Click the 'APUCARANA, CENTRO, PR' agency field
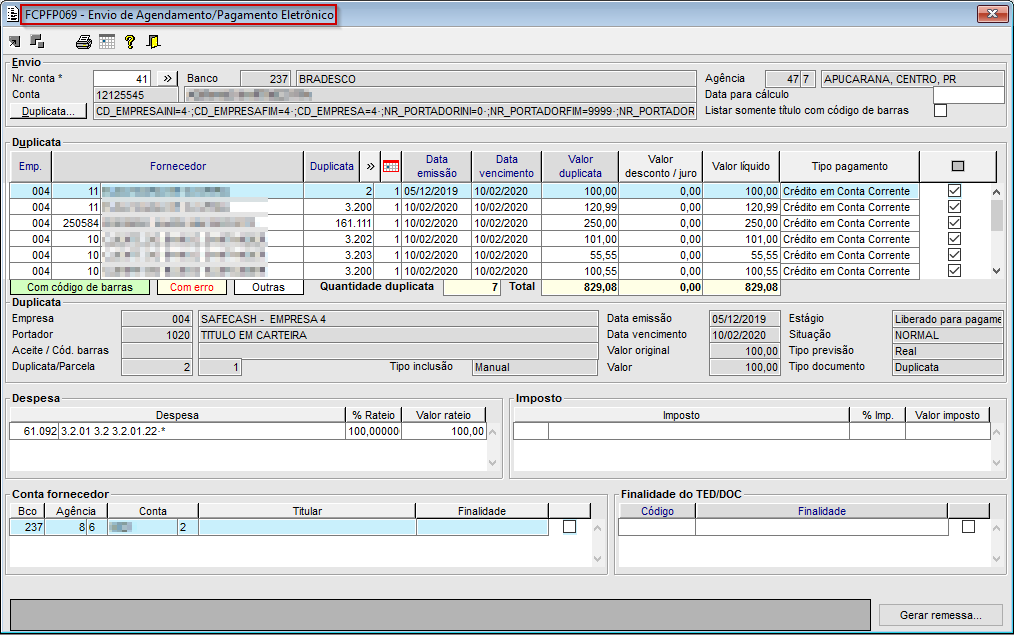The height and width of the screenshot is (635, 1014). click(x=912, y=79)
